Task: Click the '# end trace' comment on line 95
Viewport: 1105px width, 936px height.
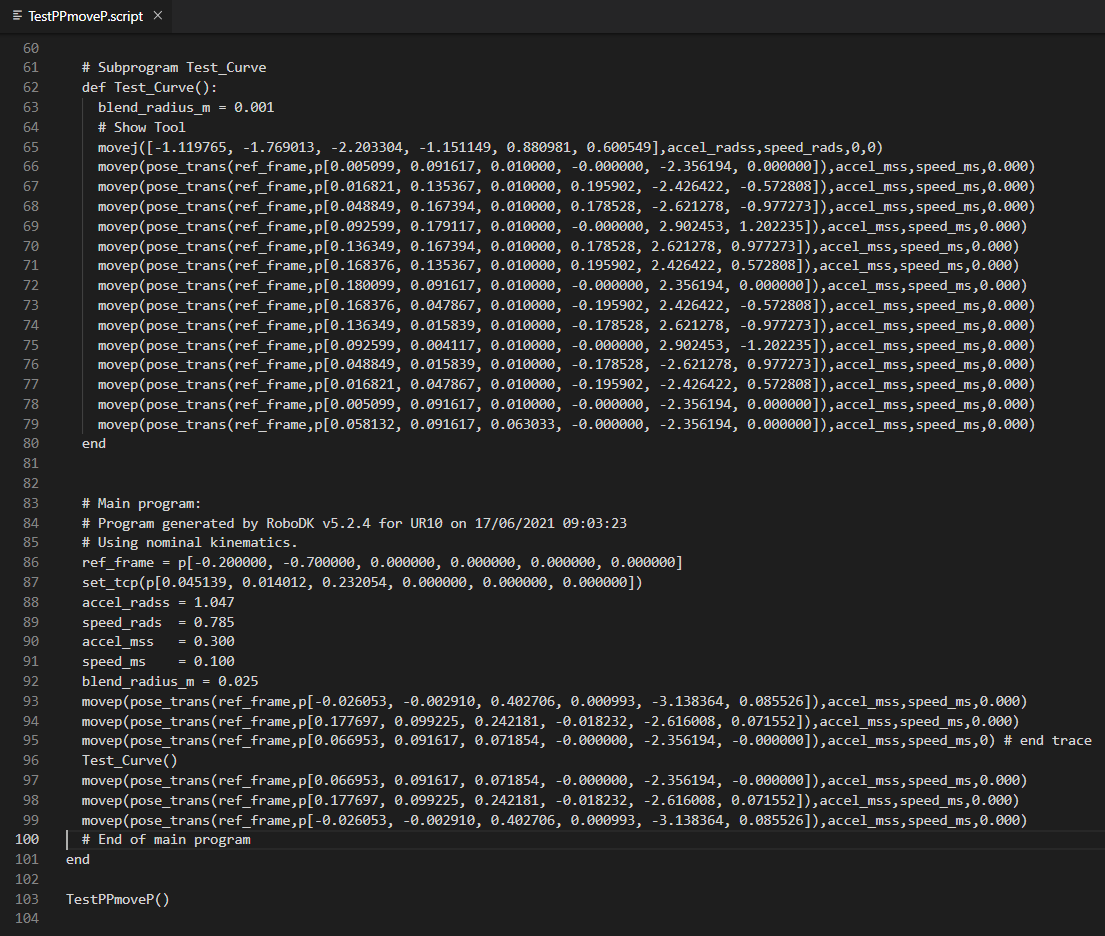Action: click(x=1047, y=741)
